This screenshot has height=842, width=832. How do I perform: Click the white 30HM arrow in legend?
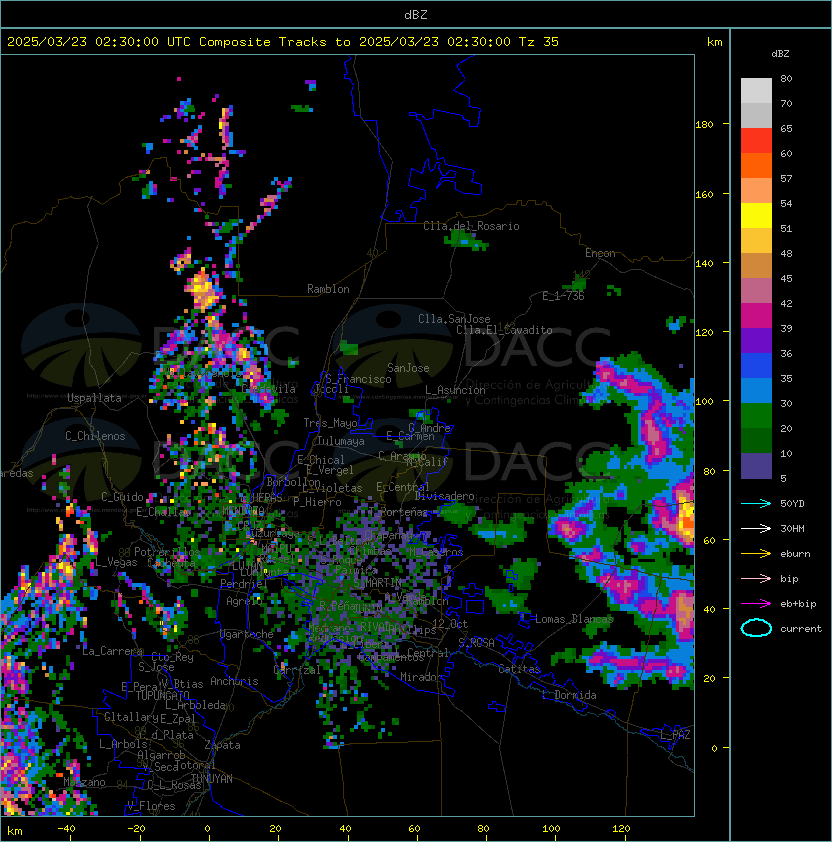click(756, 528)
